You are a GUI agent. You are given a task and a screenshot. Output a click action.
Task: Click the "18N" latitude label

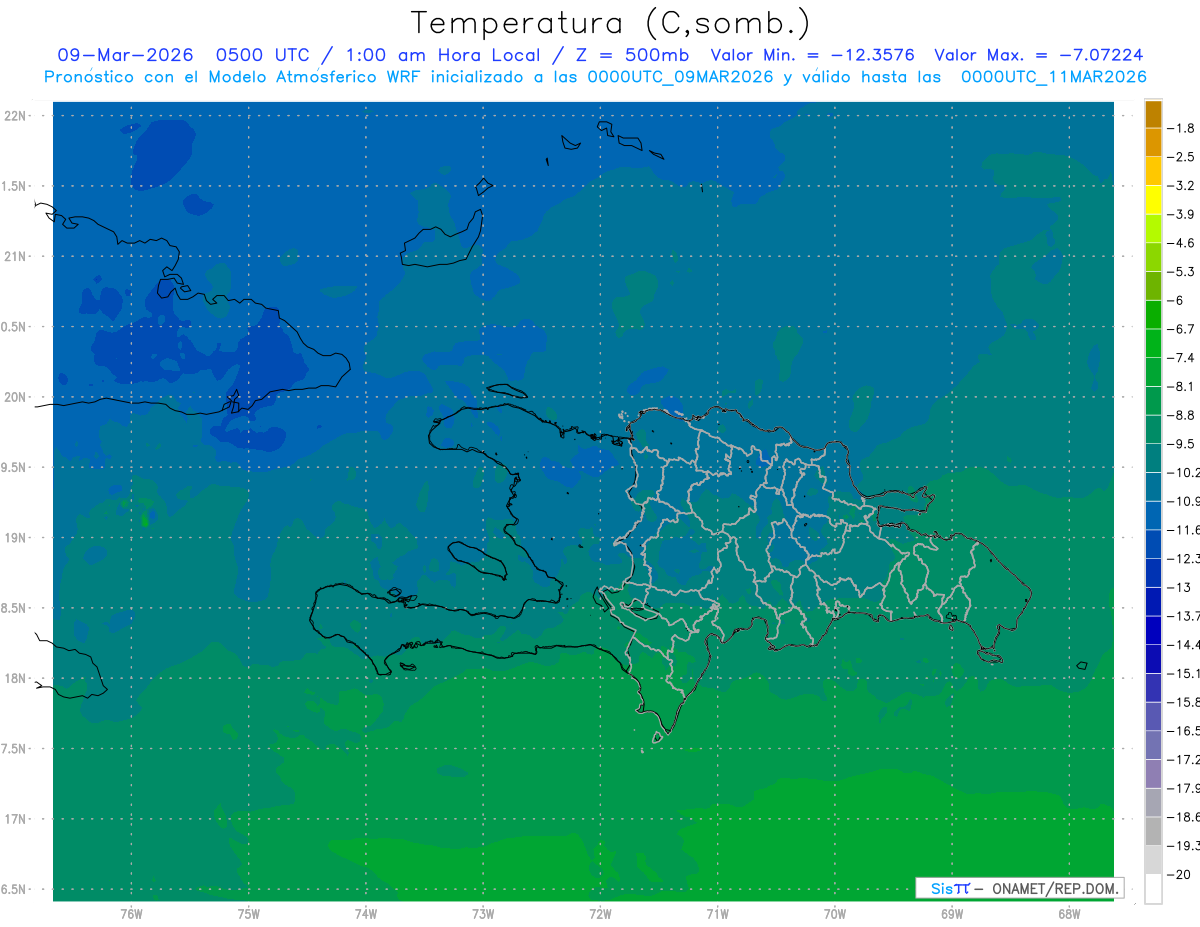pos(16,679)
